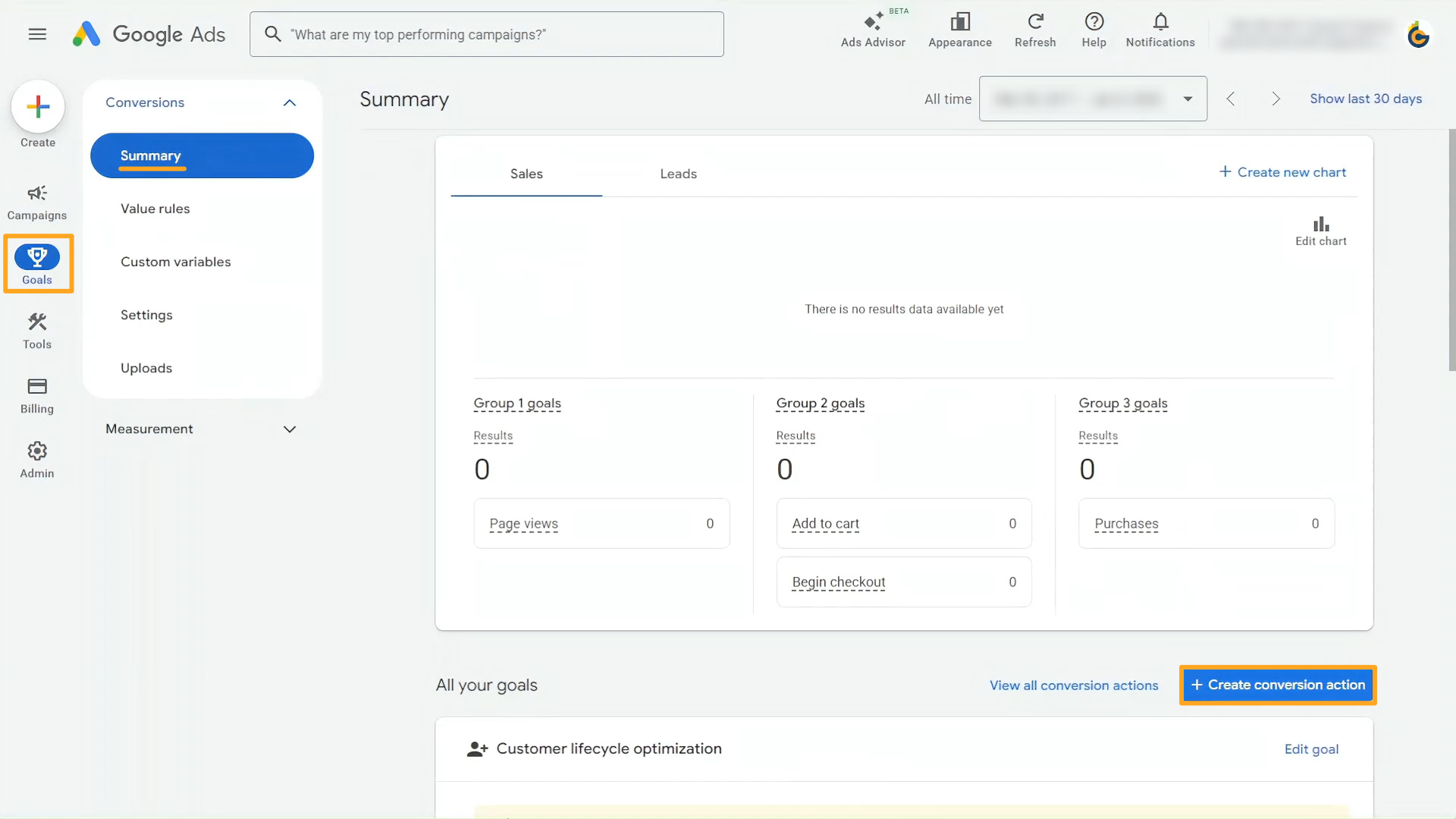The width and height of the screenshot is (1456, 819).
Task: Expand the Measurement menu section
Action: click(x=290, y=429)
